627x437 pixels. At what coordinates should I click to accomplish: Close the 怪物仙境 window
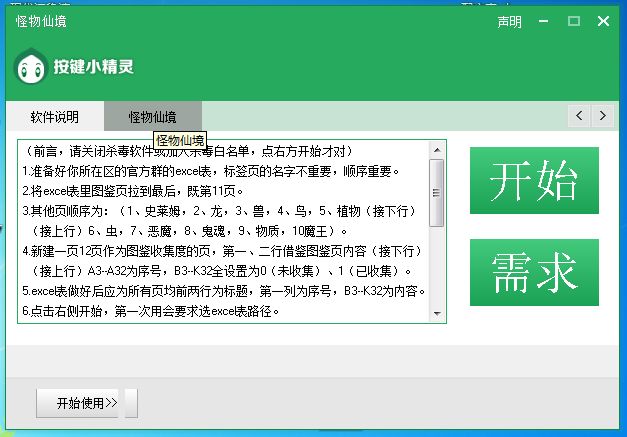coord(603,21)
